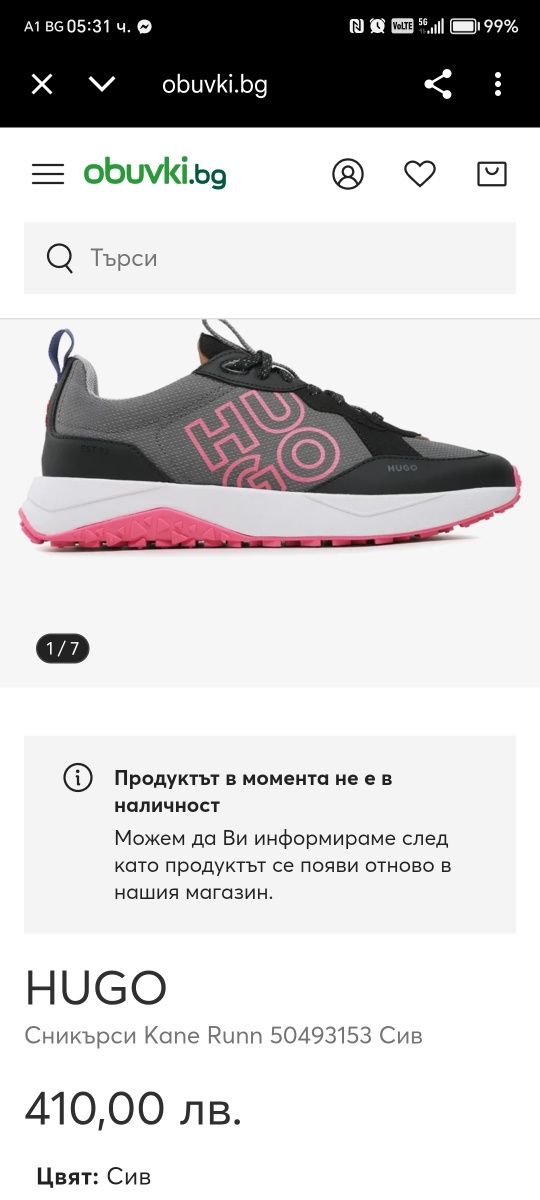
Task: Go to obuvki.bg home logo
Action: coord(155,174)
